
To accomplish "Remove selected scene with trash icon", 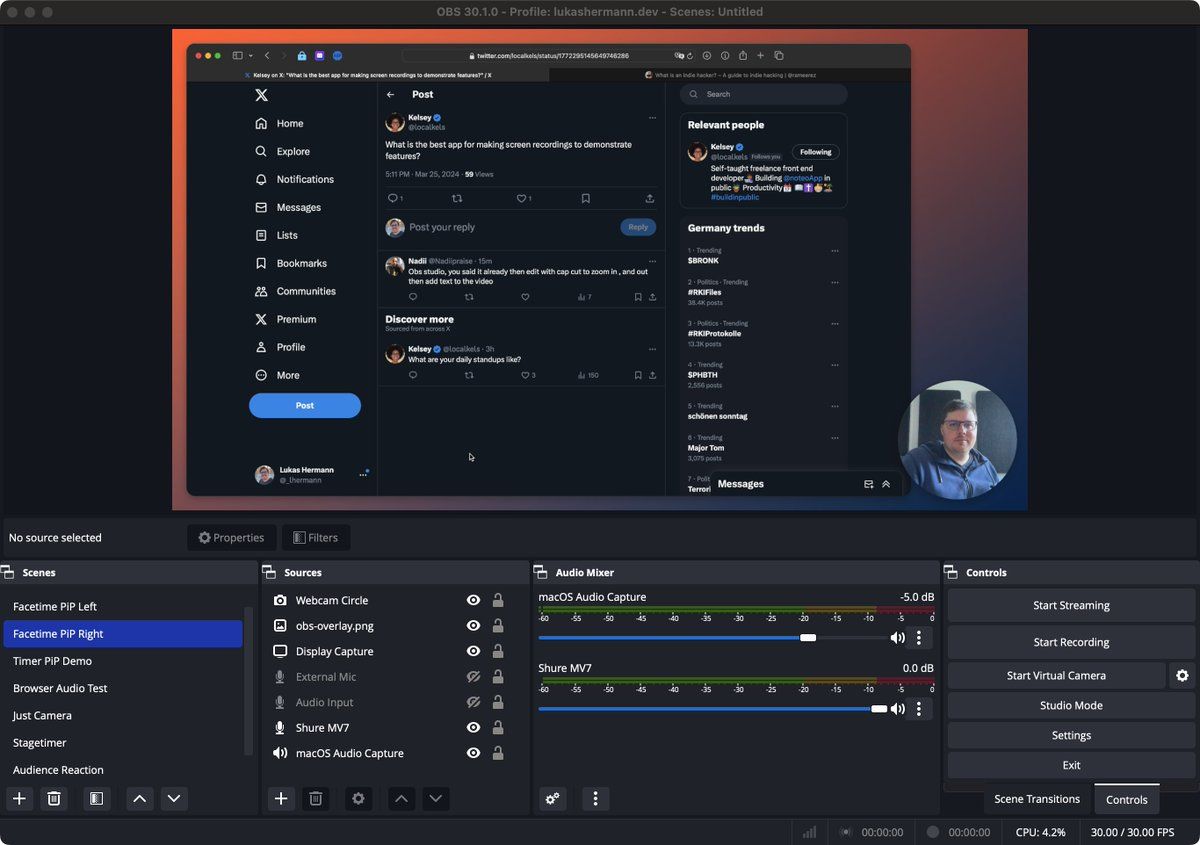I will coord(55,798).
